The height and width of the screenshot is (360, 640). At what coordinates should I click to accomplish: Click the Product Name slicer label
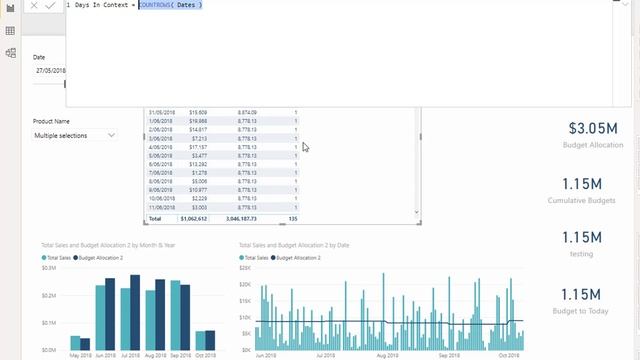tap(51, 121)
